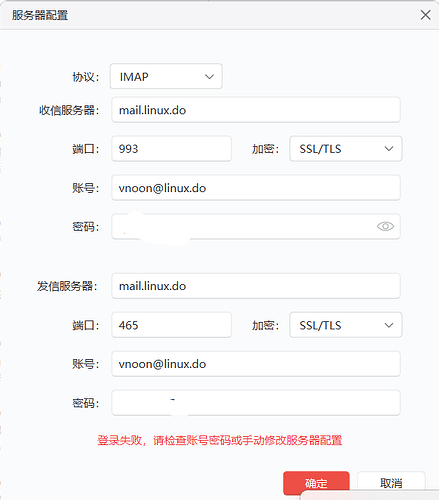Open the incoming server SSL/TLS encryption dropdown
Image resolution: width=439 pixels, height=500 pixels.
(346, 149)
